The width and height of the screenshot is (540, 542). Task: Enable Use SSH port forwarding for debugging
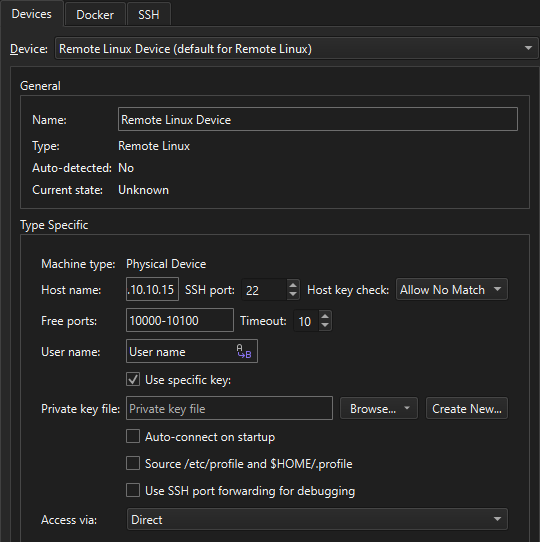click(x=133, y=490)
